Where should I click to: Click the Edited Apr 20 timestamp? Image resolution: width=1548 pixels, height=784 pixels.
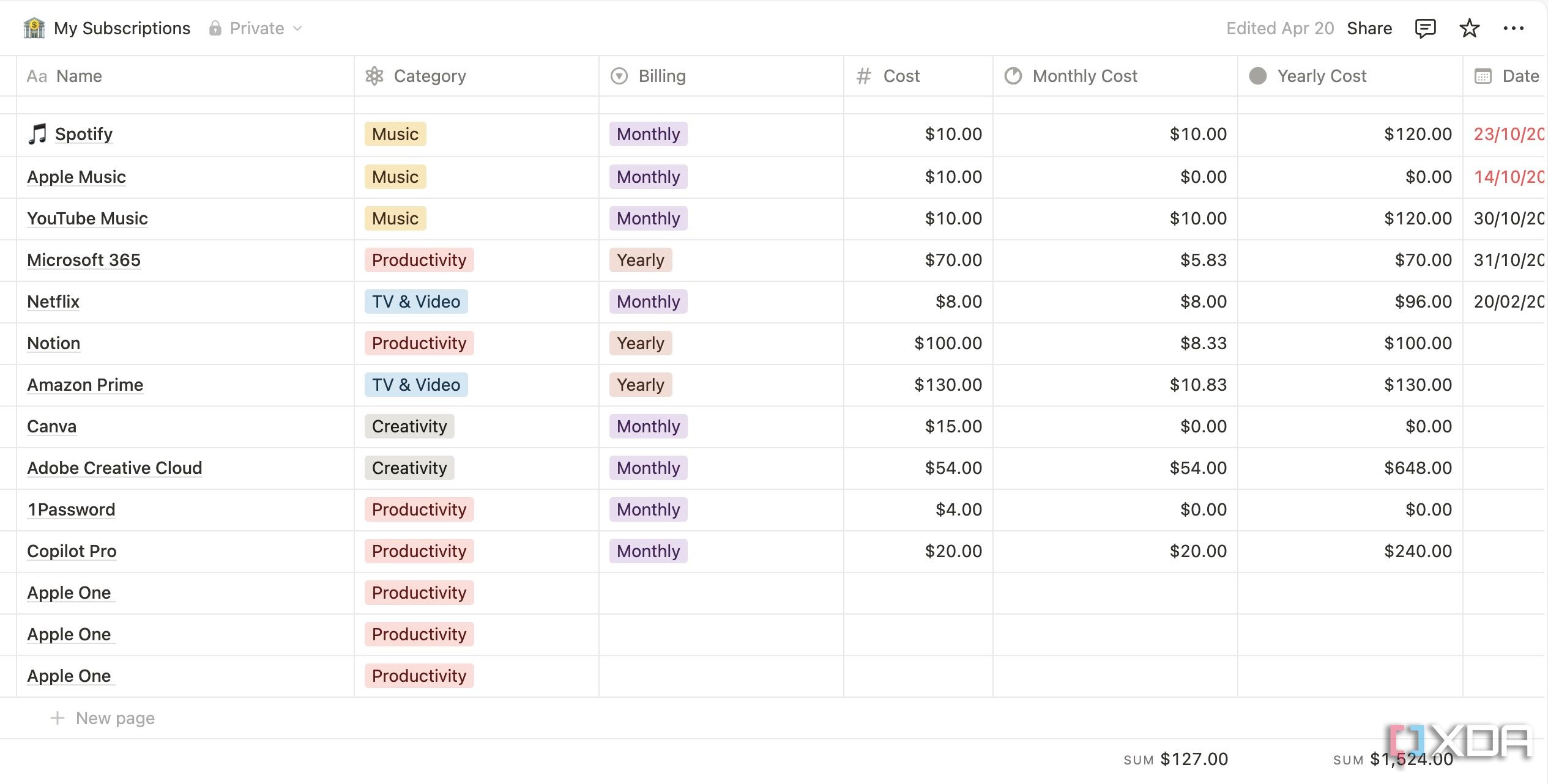(1280, 28)
